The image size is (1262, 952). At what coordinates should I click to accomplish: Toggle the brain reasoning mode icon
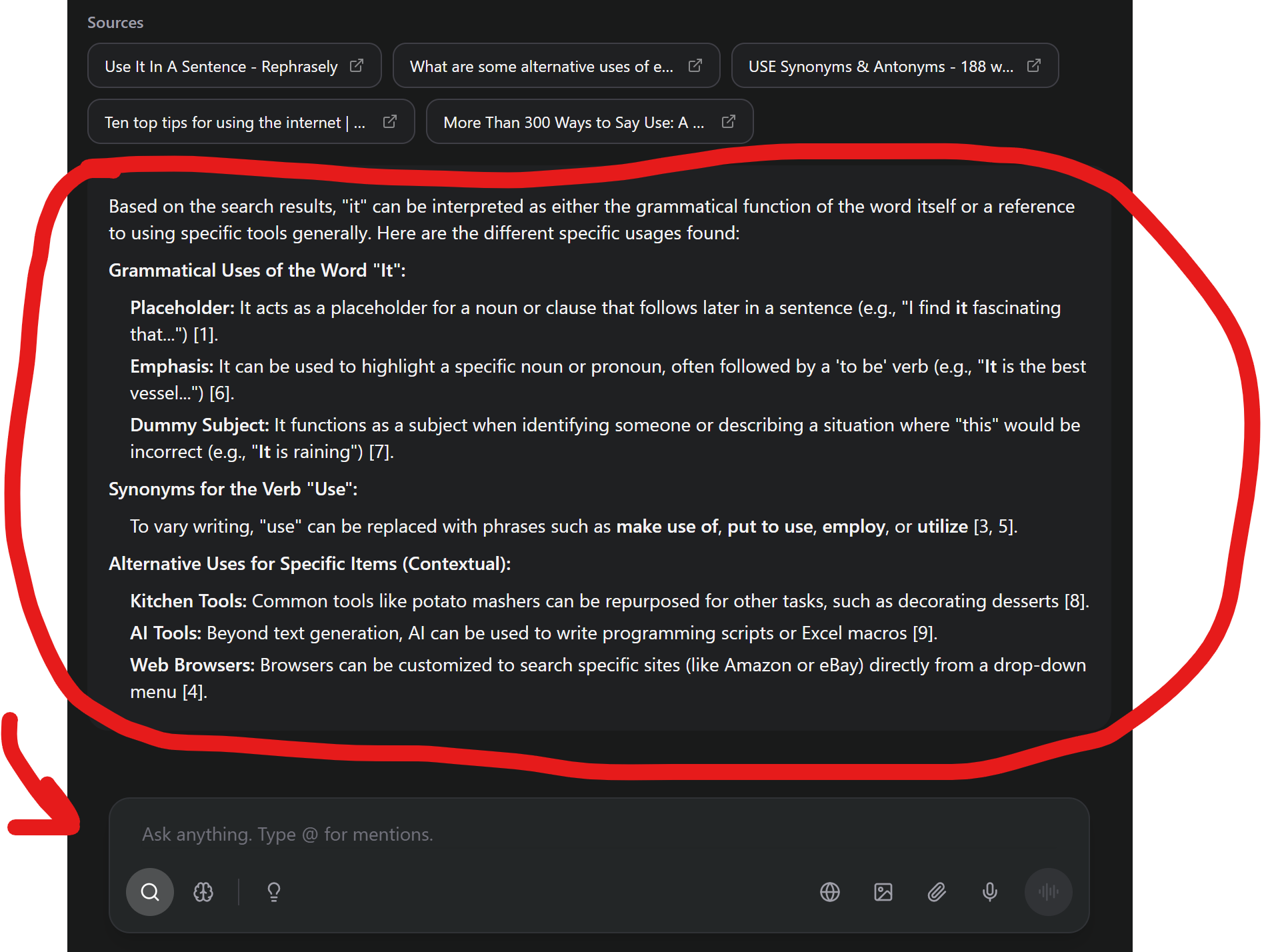coord(203,892)
